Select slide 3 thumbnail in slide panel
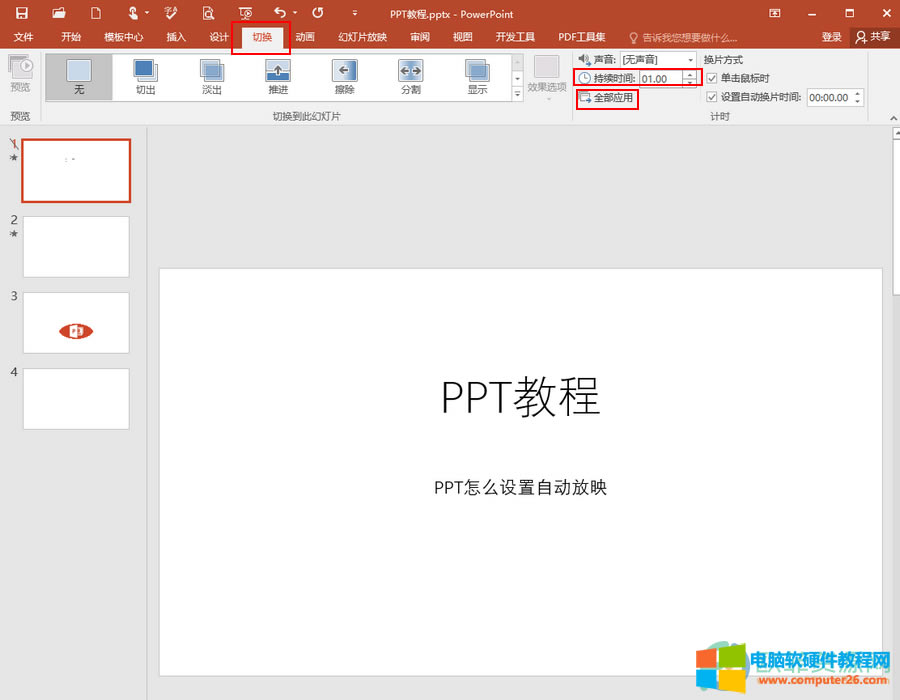900x700 pixels. (76, 322)
